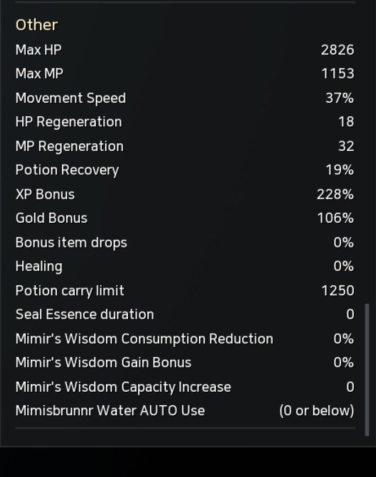Click Mimir's Wisdom Consumption Reduction stat
The width and height of the screenshot is (376, 477).
tap(185, 339)
